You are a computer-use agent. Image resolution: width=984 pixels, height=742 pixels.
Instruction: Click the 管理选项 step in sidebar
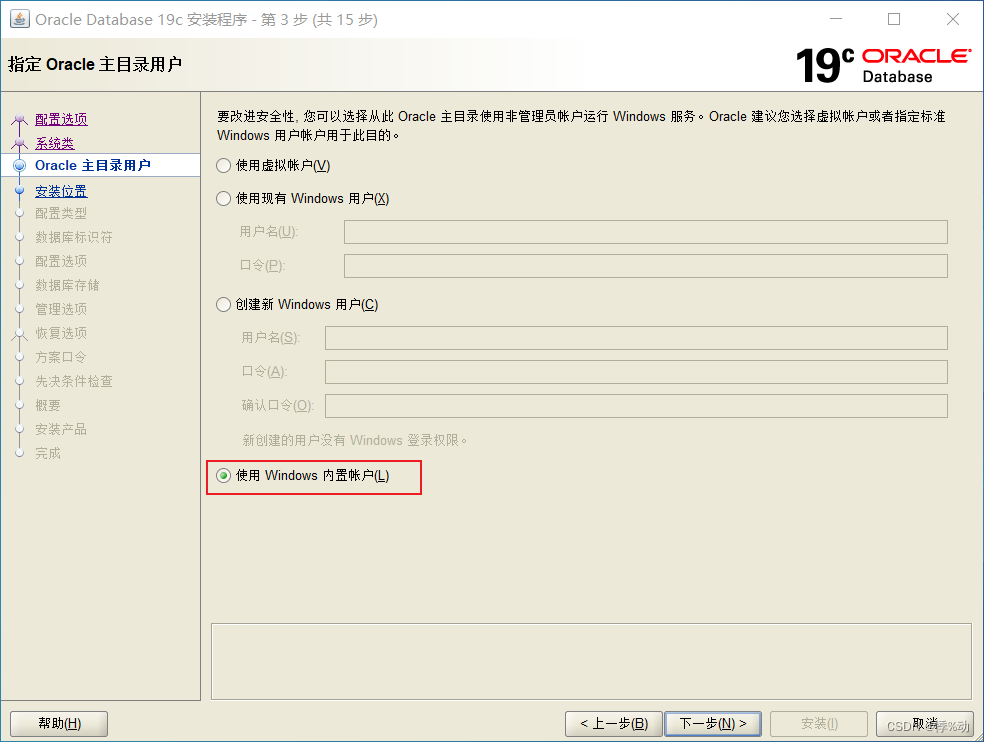[x=61, y=309]
